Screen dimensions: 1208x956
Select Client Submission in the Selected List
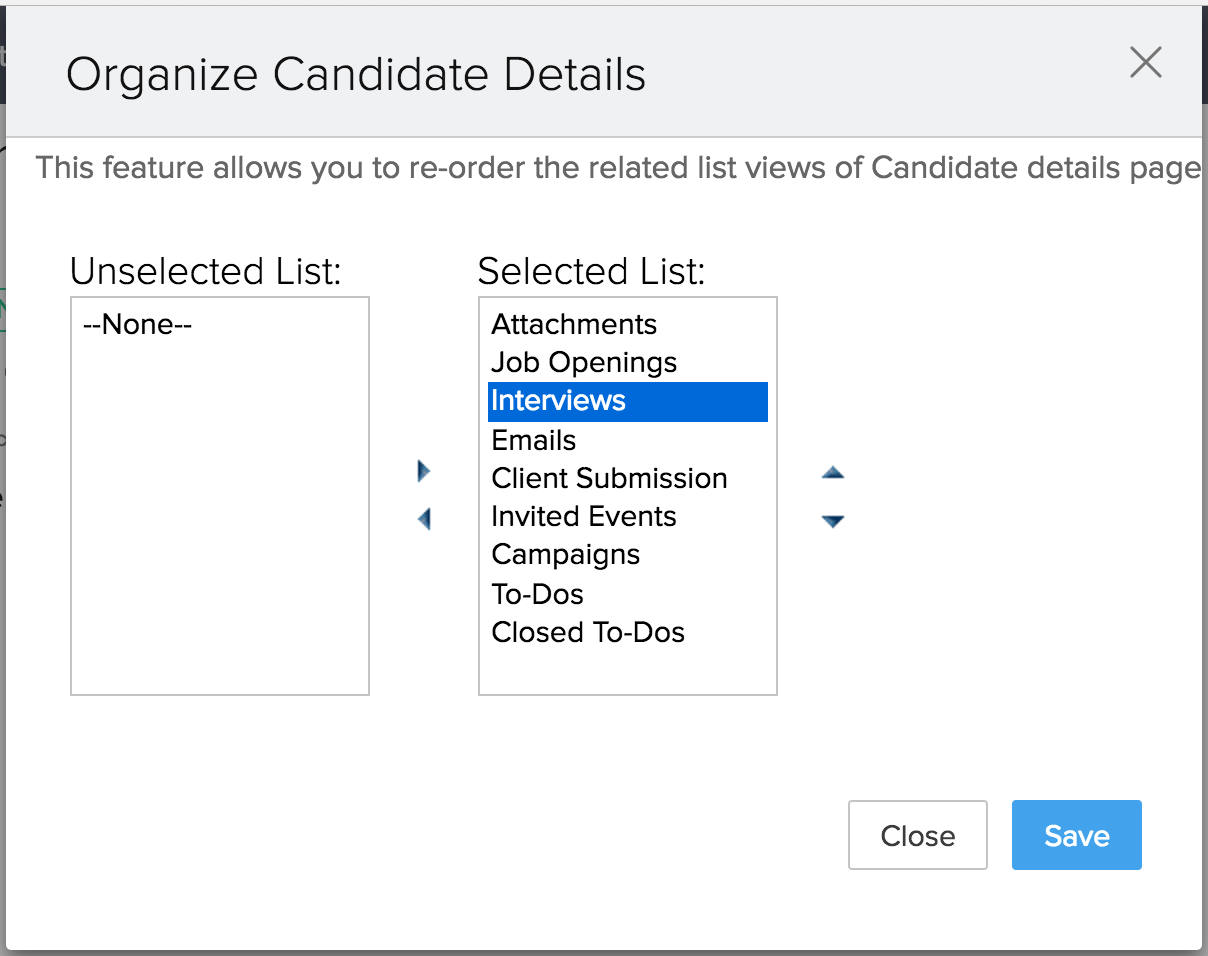(628, 478)
